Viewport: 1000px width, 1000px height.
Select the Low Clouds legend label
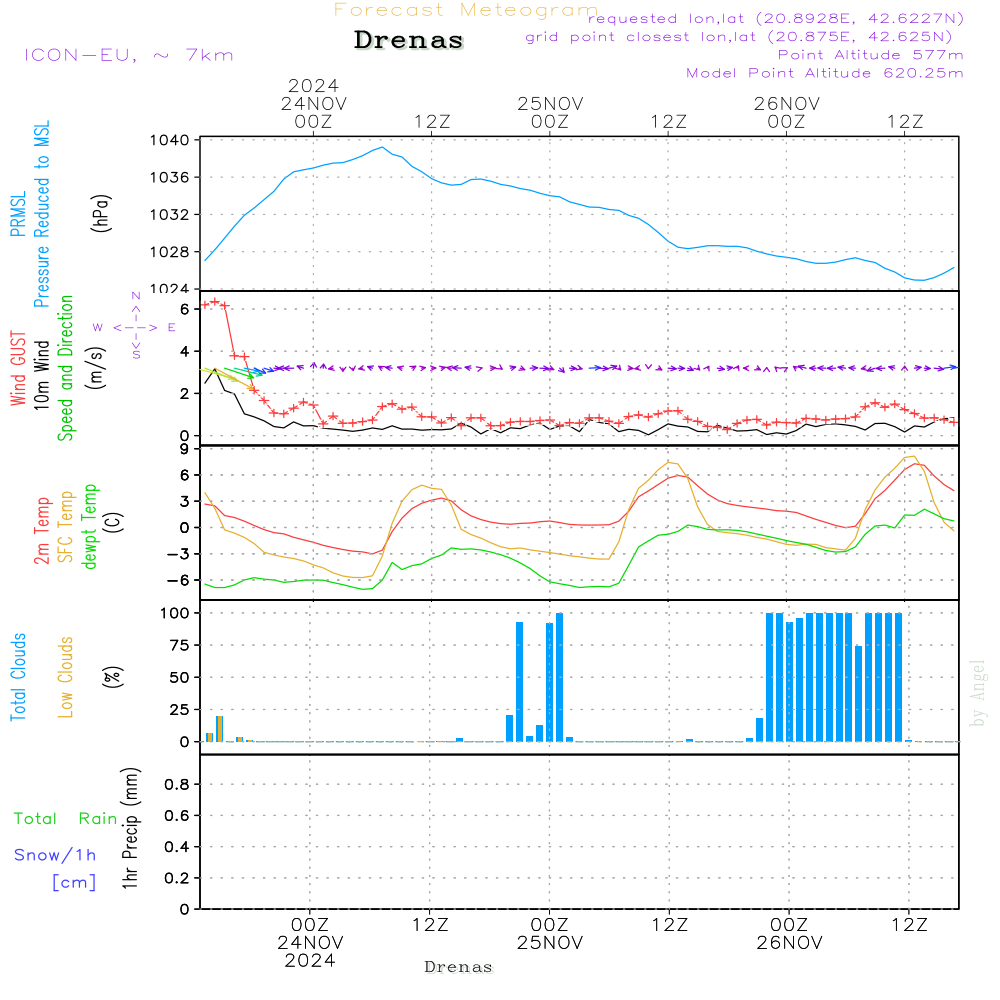(x=67, y=677)
